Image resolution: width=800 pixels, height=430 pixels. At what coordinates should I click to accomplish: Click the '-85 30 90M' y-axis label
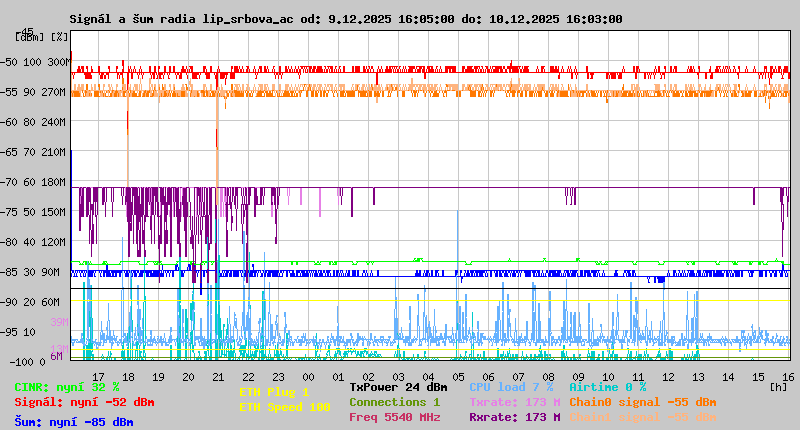pyautogui.click(x=31, y=272)
